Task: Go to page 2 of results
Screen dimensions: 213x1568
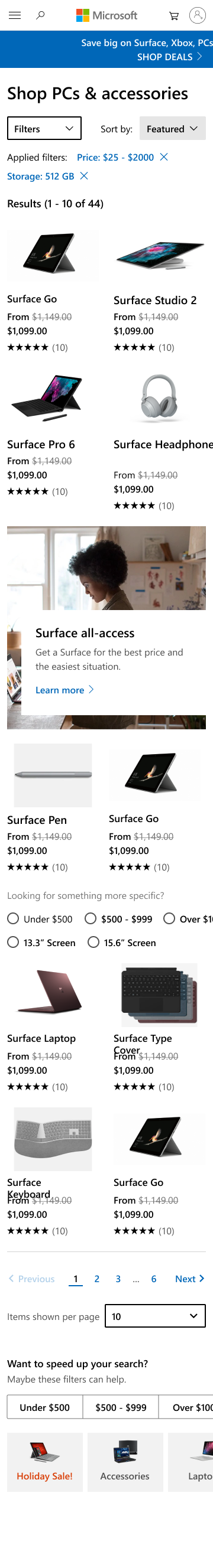Action: [x=96, y=1279]
